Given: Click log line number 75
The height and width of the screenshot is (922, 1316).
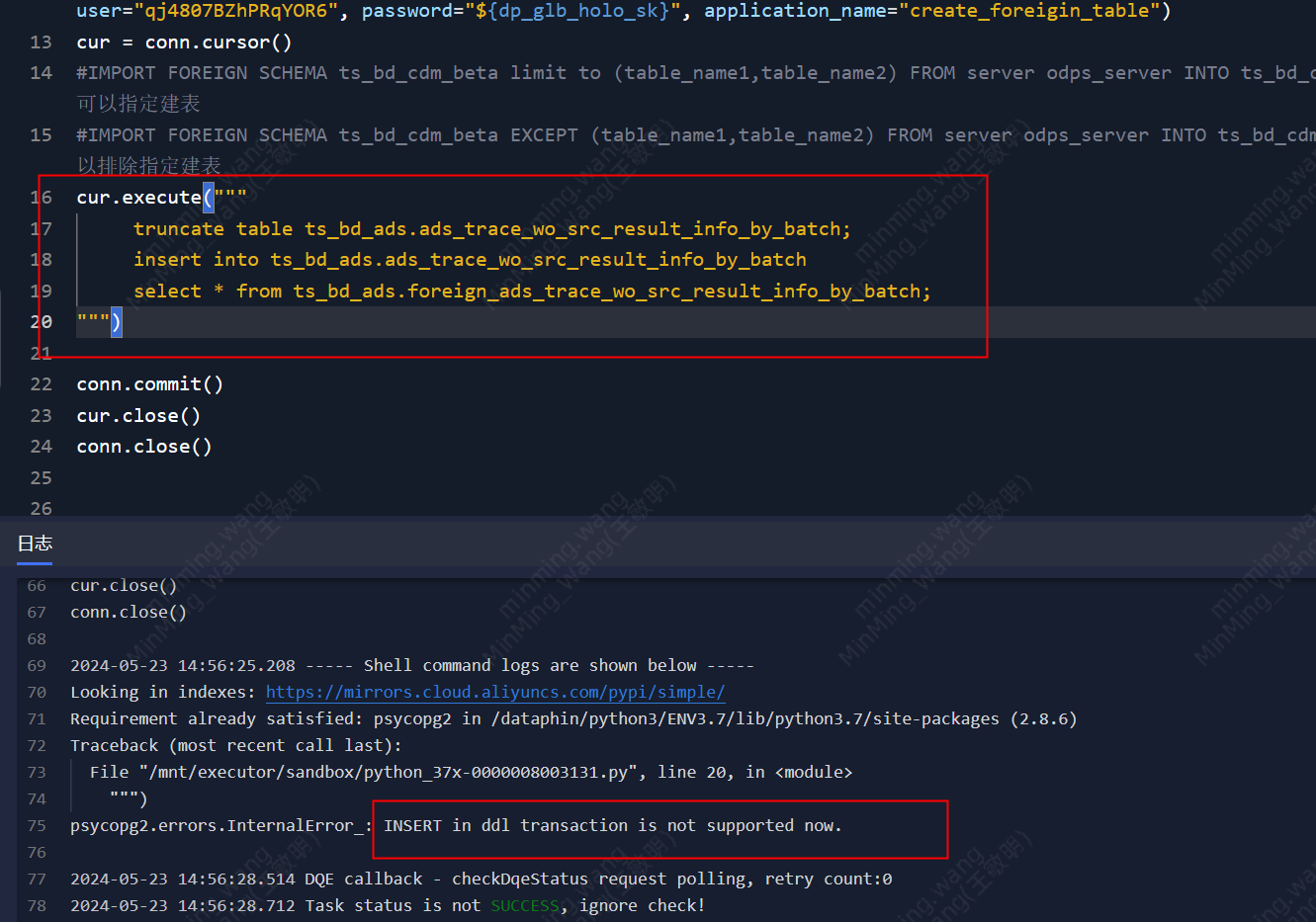Looking at the screenshot, I should (x=37, y=825).
